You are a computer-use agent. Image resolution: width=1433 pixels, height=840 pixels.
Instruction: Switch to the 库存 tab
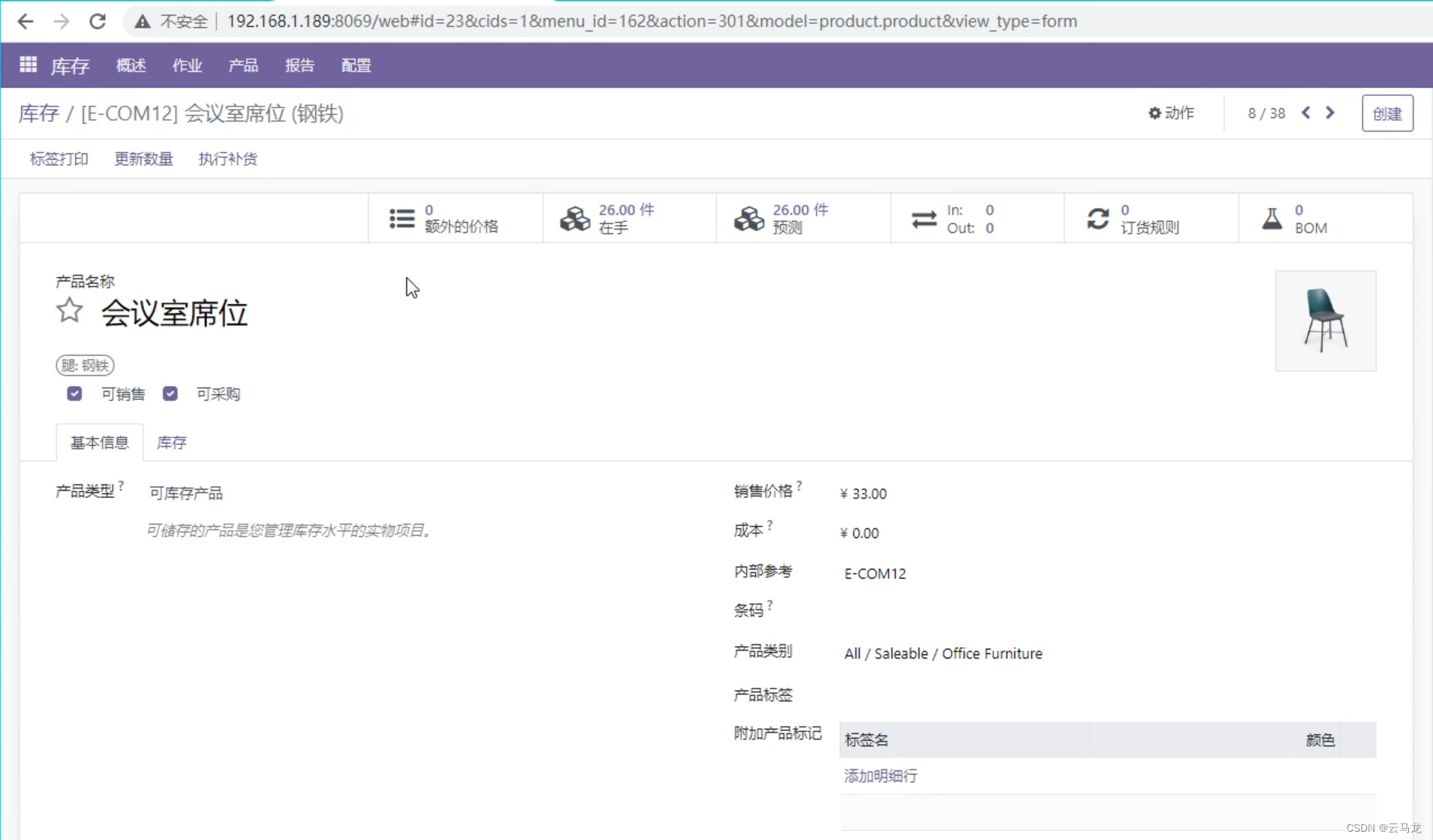point(170,442)
